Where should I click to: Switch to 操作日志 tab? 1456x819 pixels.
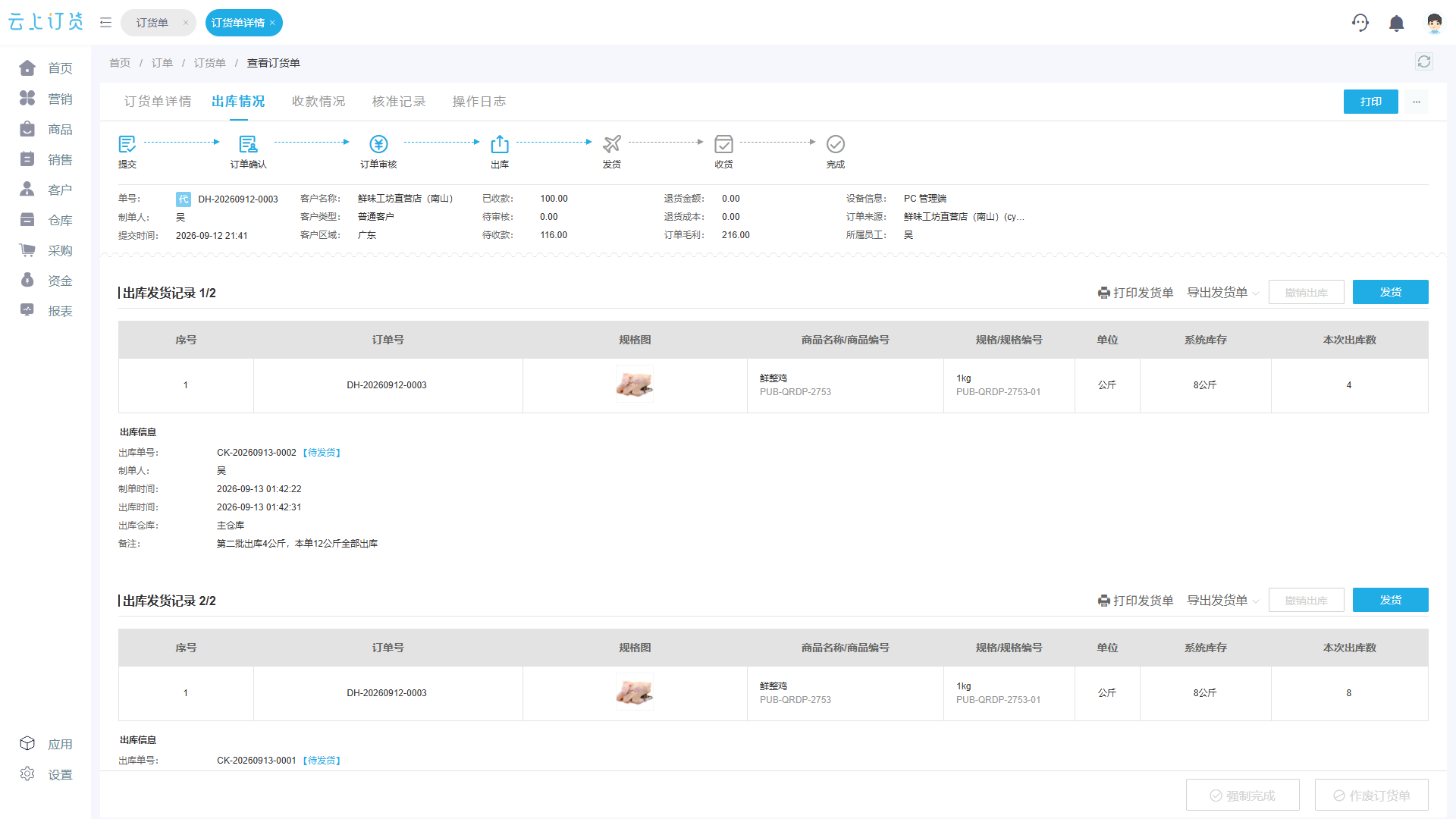pyautogui.click(x=479, y=102)
